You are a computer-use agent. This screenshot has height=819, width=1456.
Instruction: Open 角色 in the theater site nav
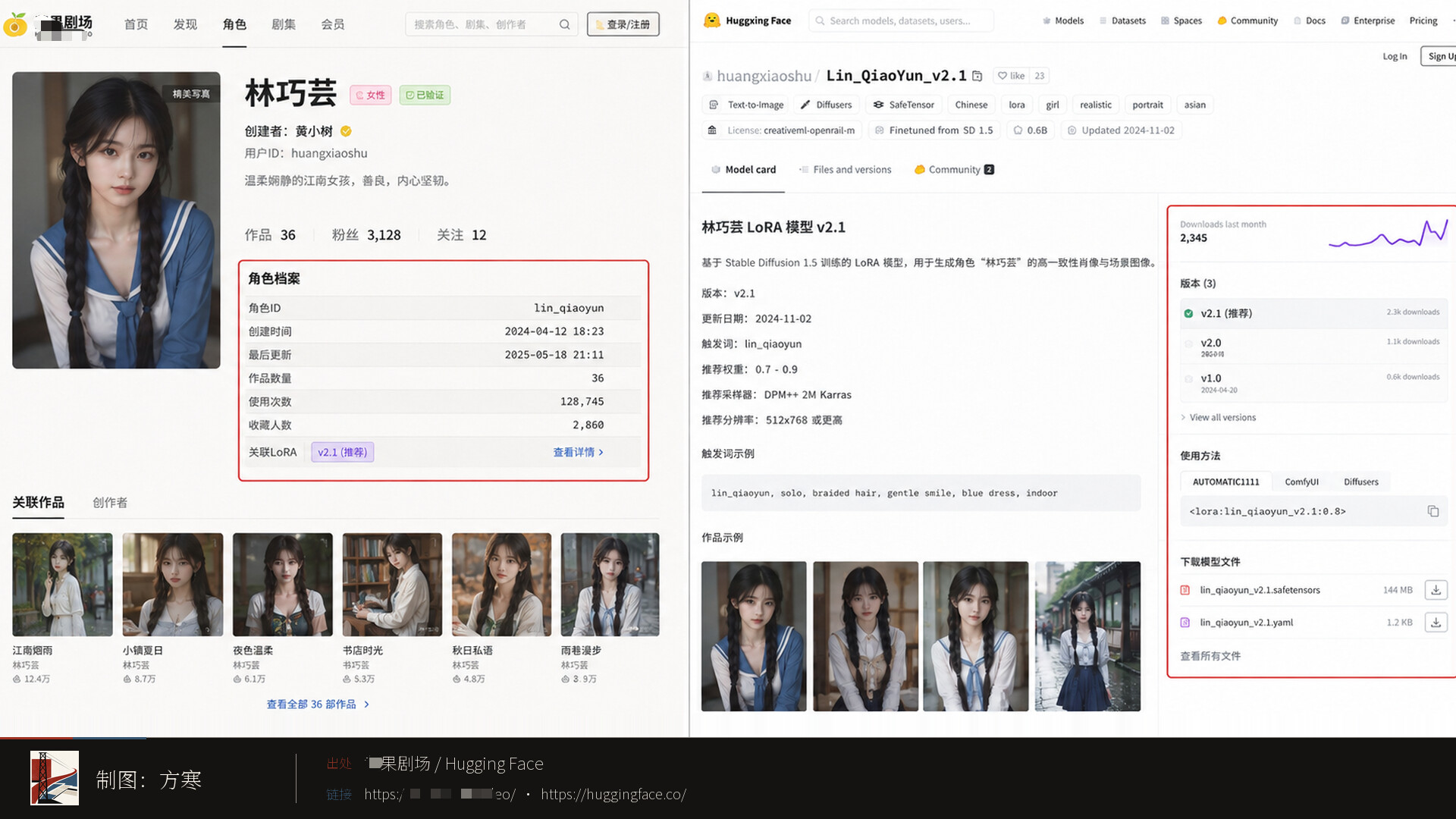point(234,24)
